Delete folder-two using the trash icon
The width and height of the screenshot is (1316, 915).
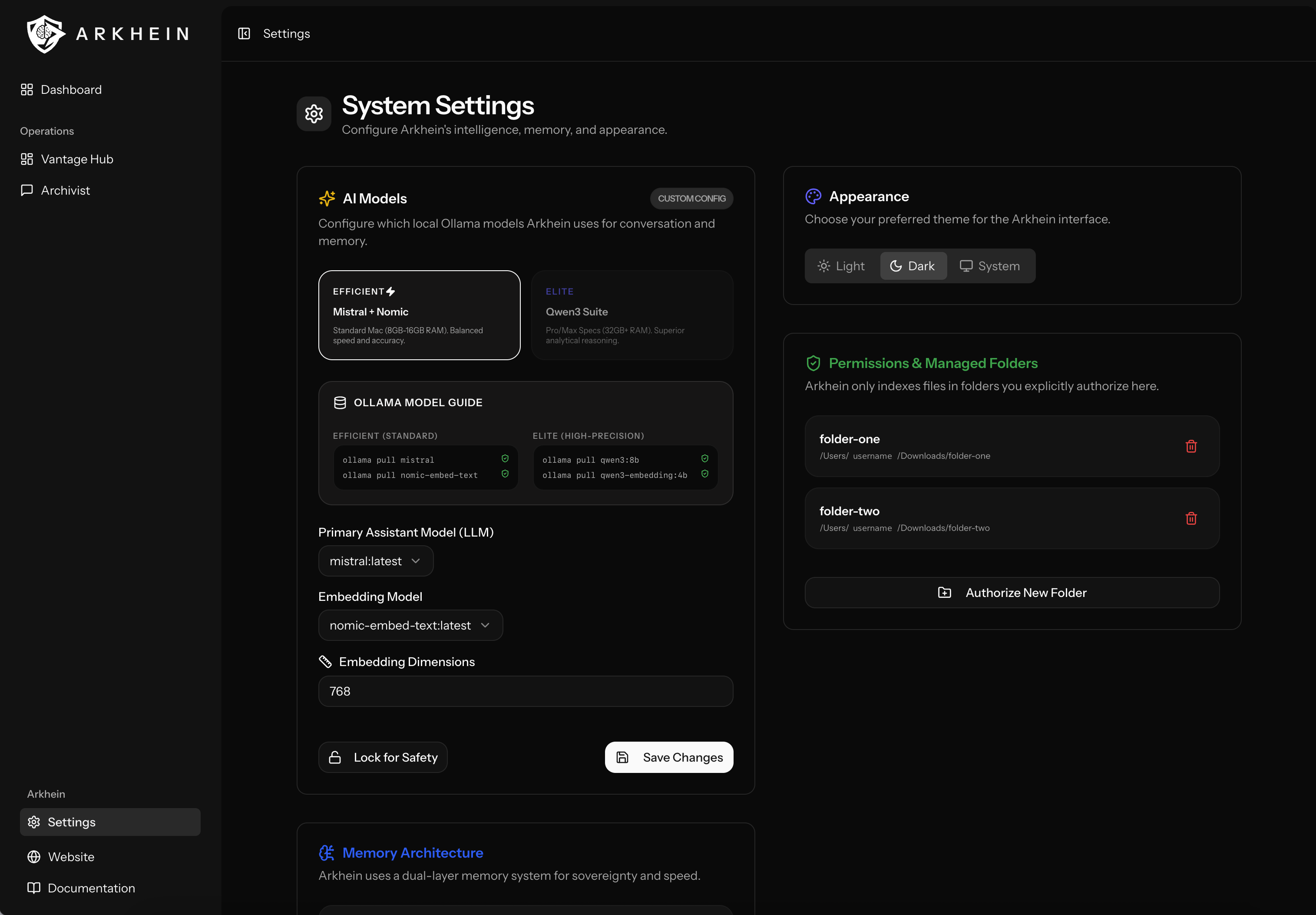pos(1192,518)
